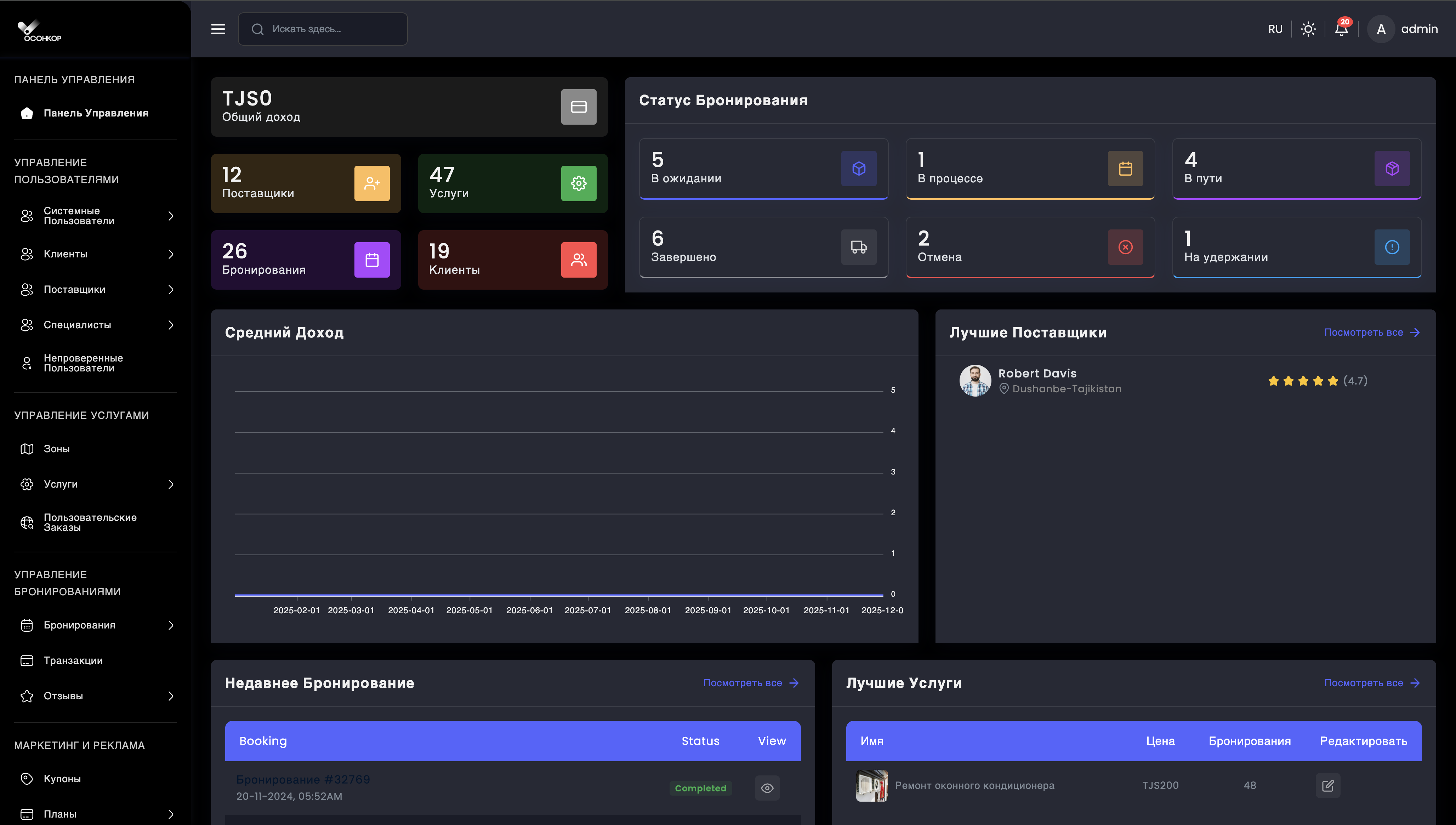The height and width of the screenshot is (825, 1456).
Task: Click the Отмена cancel circle icon
Action: 1125,247
